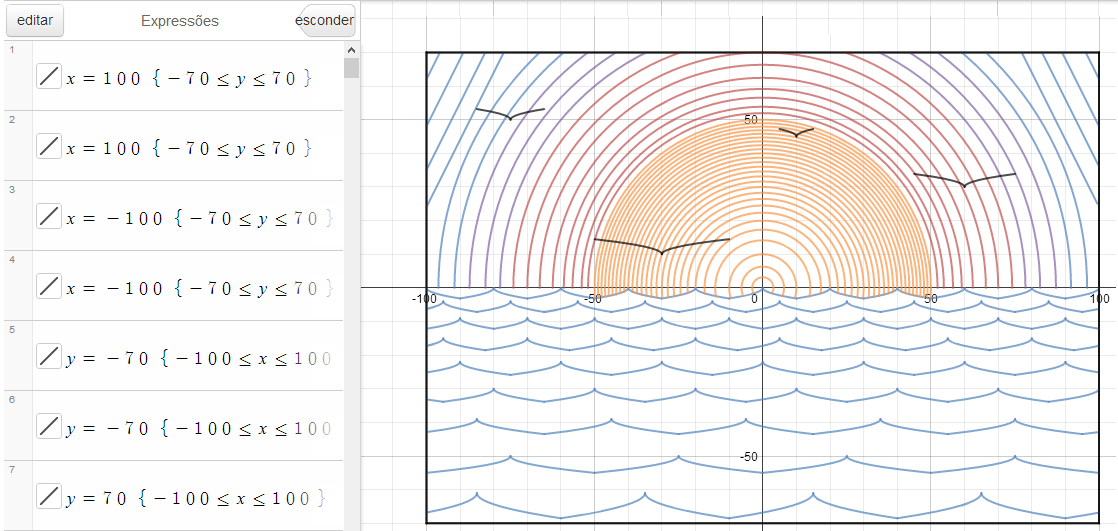Toggle visibility of expression 5 graph
Viewport: 1118px width, 531px height.
(x=49, y=356)
